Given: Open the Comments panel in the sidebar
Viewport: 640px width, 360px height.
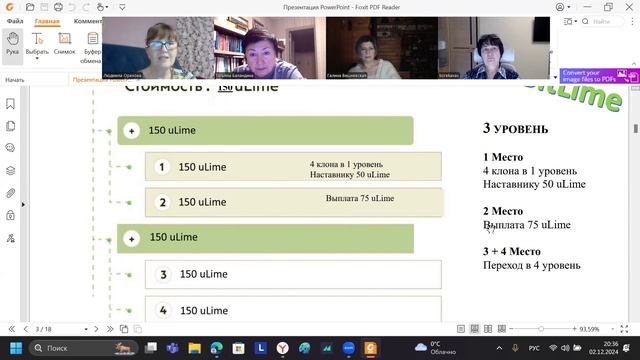Looking at the screenshot, I should click(x=11, y=147).
